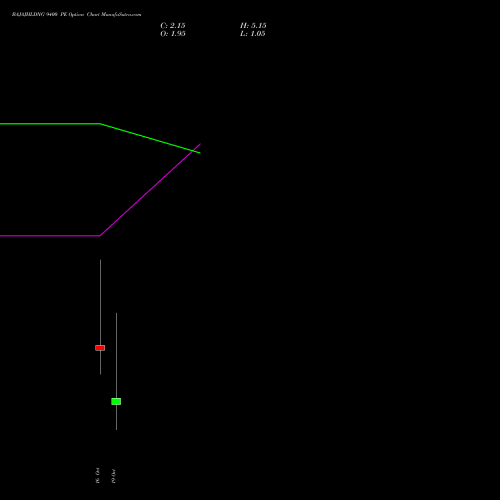Click the red candlestick body
This screenshot has height=500, width=500.
tap(100, 348)
